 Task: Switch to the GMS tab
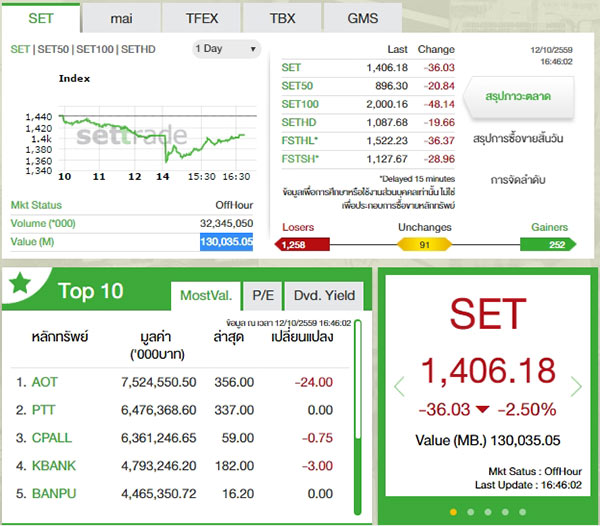[x=363, y=18]
